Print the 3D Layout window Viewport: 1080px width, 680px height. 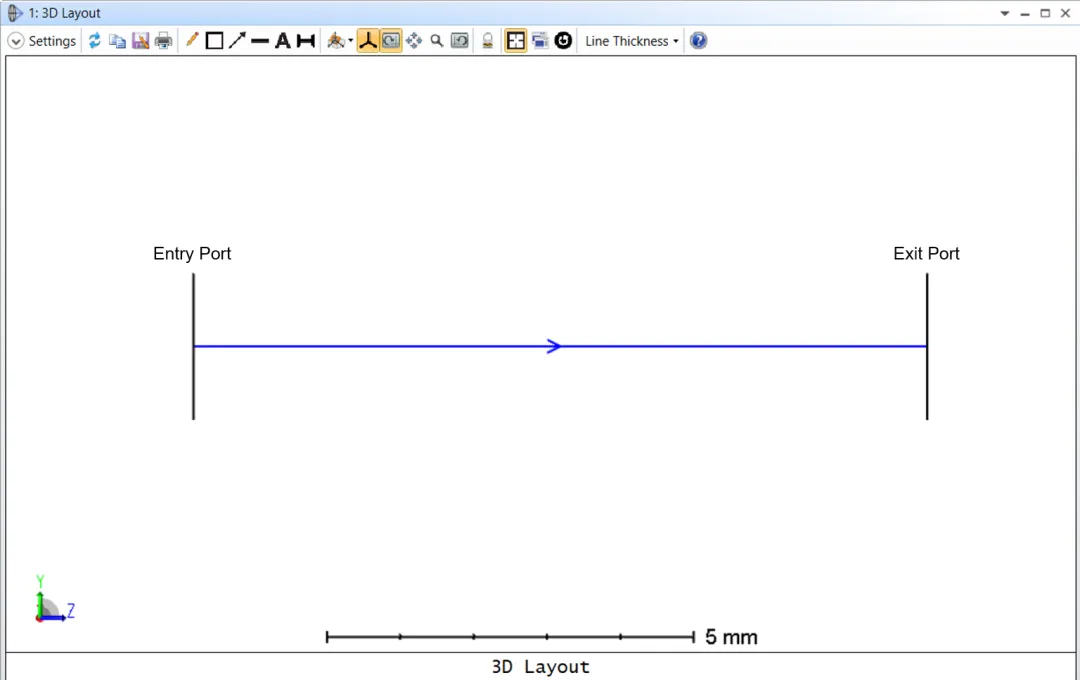click(x=163, y=41)
